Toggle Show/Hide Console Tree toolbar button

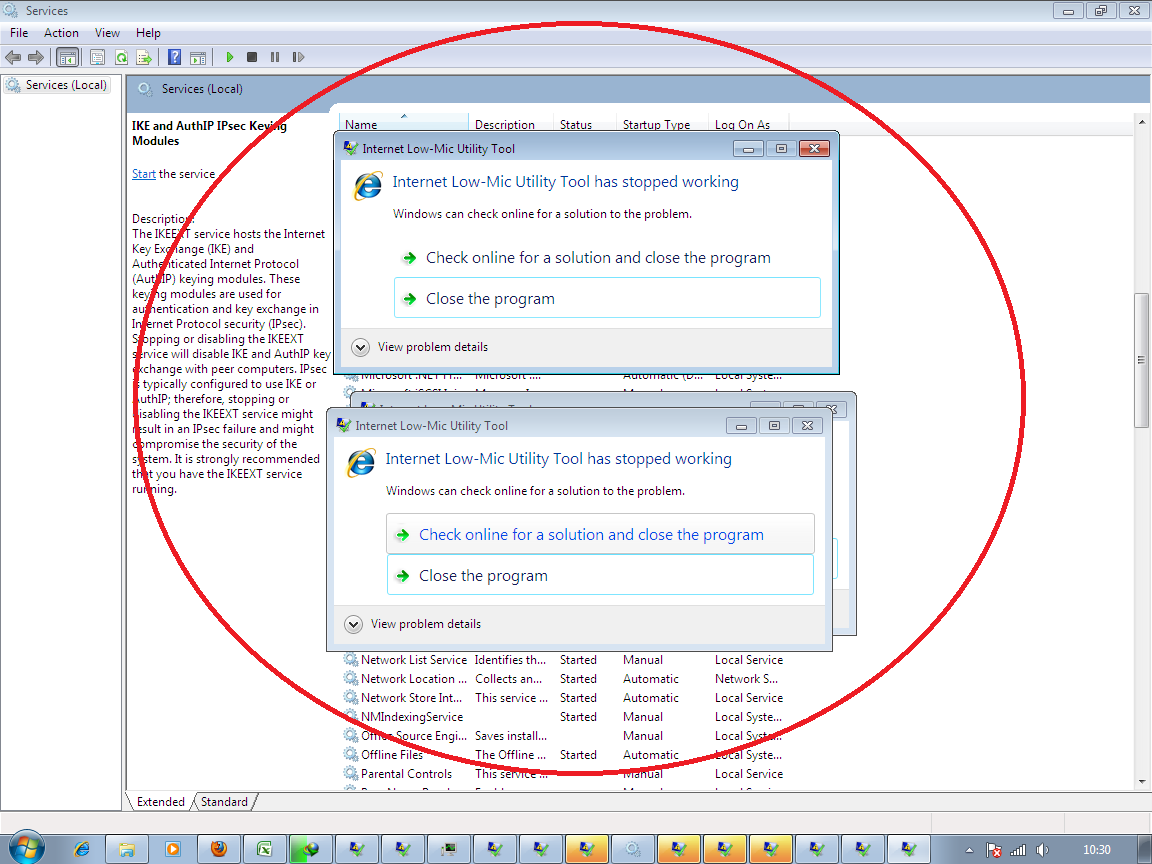(68, 57)
